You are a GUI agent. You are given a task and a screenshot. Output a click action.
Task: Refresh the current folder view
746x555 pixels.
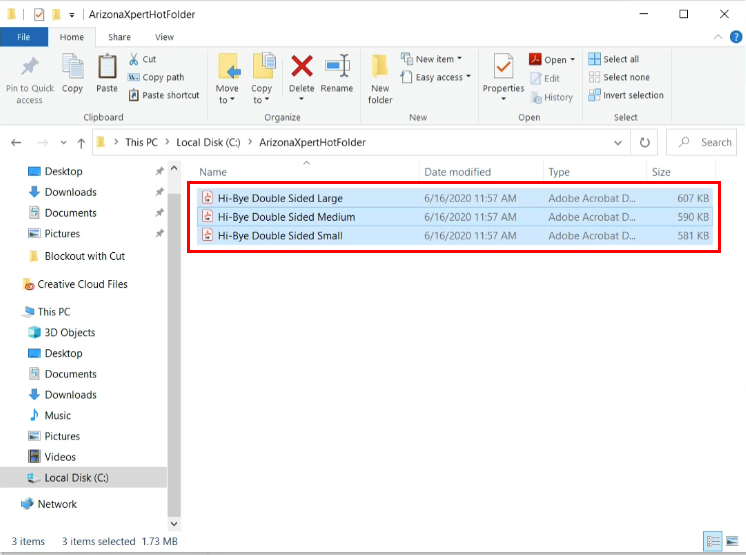click(x=645, y=142)
